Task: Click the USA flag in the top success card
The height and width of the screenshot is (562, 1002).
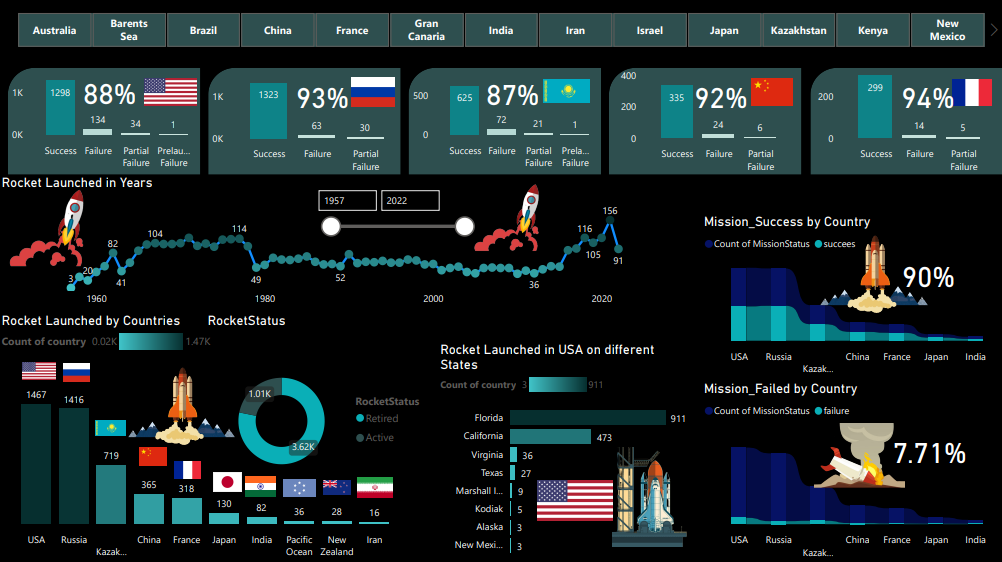Action: 171,91
